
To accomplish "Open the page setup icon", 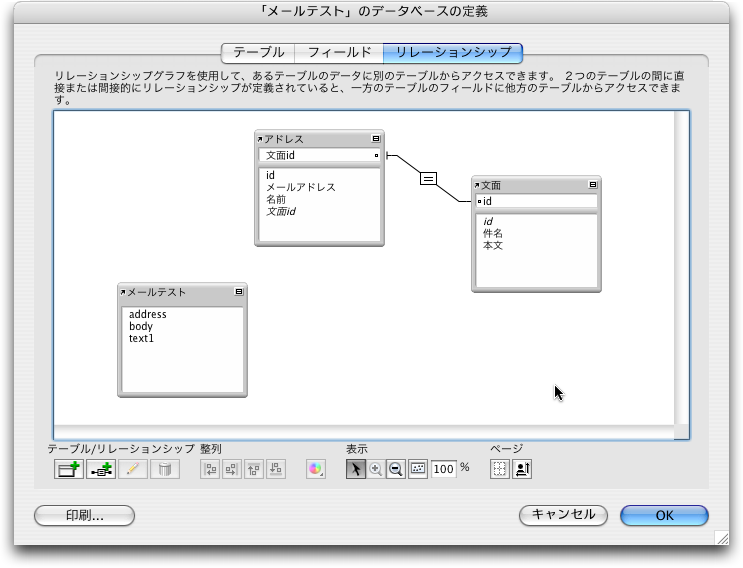I will point(522,469).
